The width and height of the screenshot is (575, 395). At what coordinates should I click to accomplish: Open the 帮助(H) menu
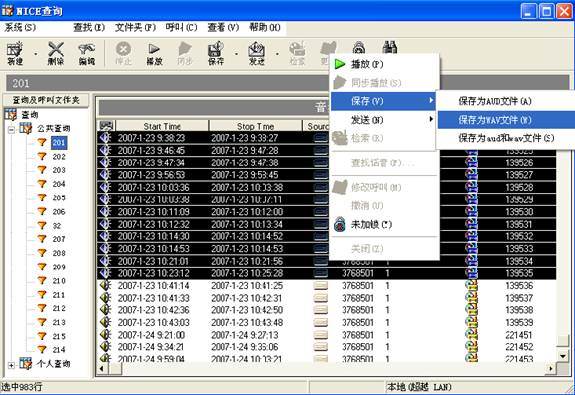[x=265, y=28]
